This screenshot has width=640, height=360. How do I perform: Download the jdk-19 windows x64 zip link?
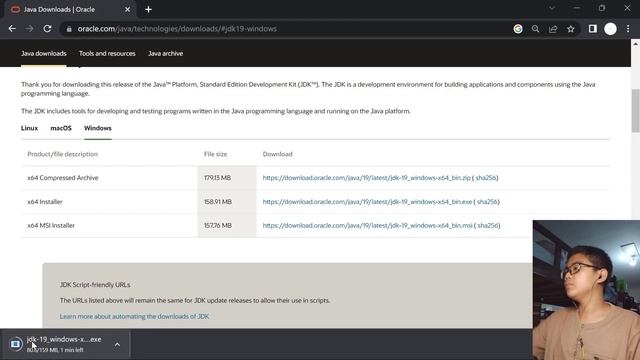click(x=367, y=178)
